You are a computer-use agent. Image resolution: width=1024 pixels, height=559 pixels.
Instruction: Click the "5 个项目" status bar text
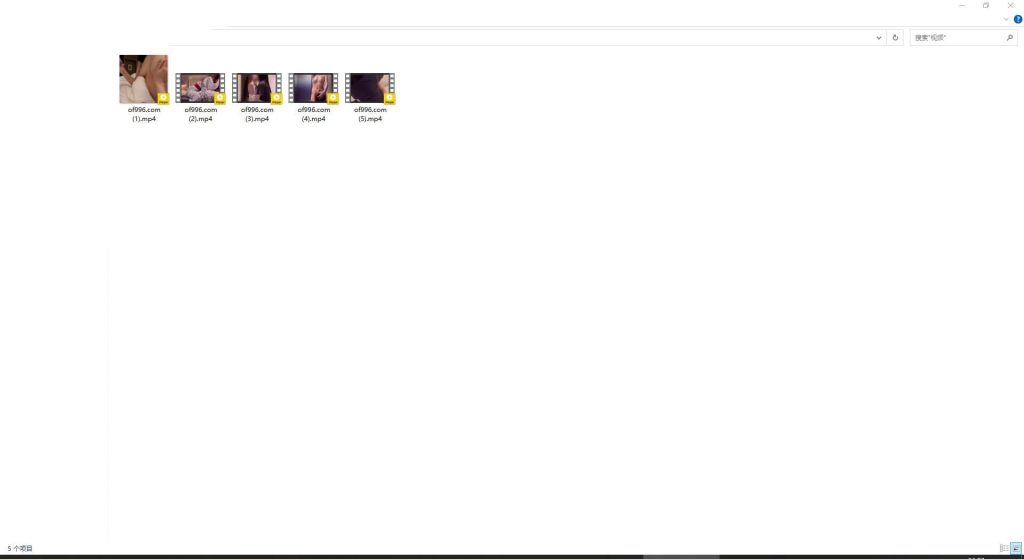20,549
